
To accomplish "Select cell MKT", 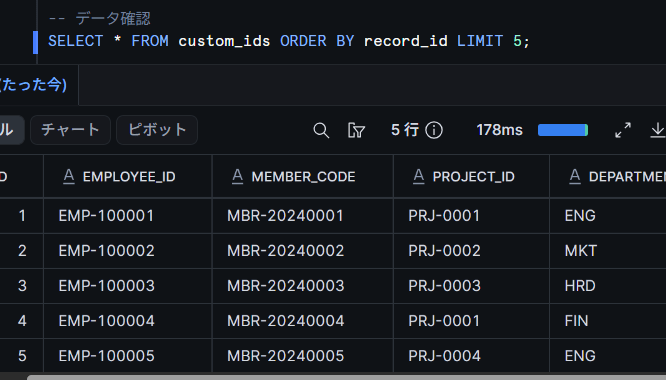I will coord(608,251).
